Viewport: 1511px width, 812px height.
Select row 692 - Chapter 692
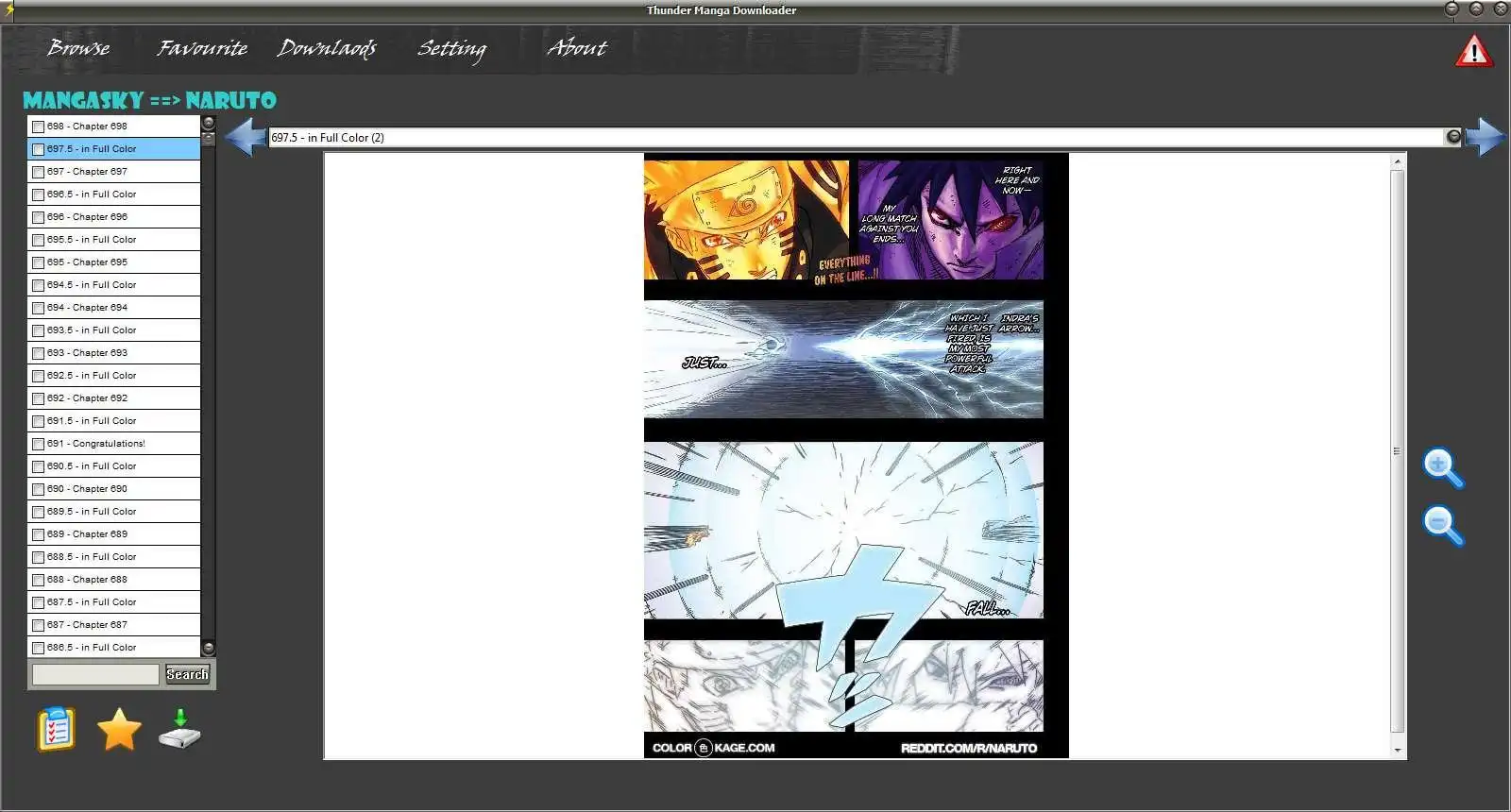[x=114, y=398]
